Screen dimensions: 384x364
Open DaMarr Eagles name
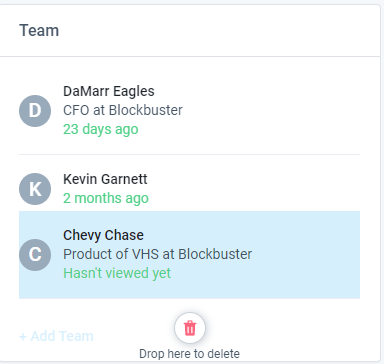pos(109,91)
